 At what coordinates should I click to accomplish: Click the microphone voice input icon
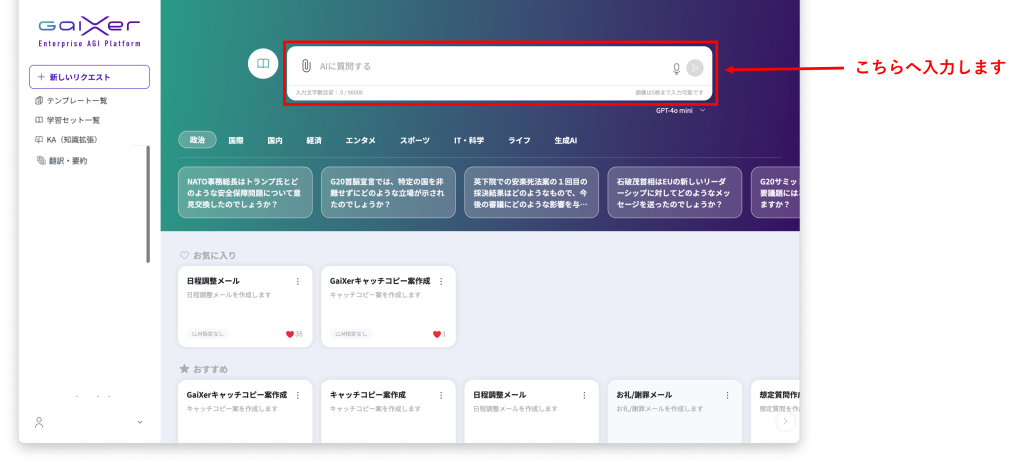tap(676, 68)
